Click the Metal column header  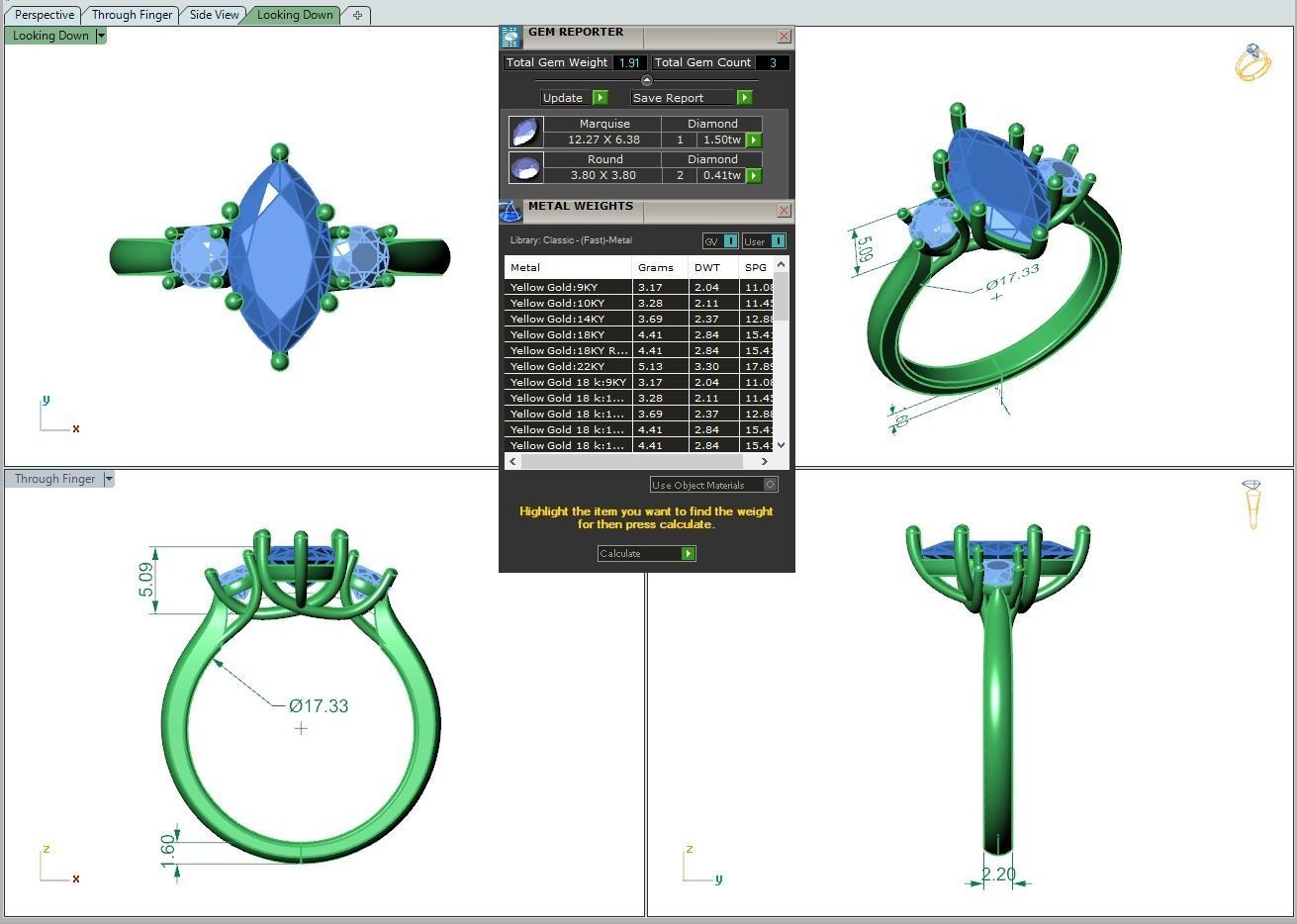(568, 267)
